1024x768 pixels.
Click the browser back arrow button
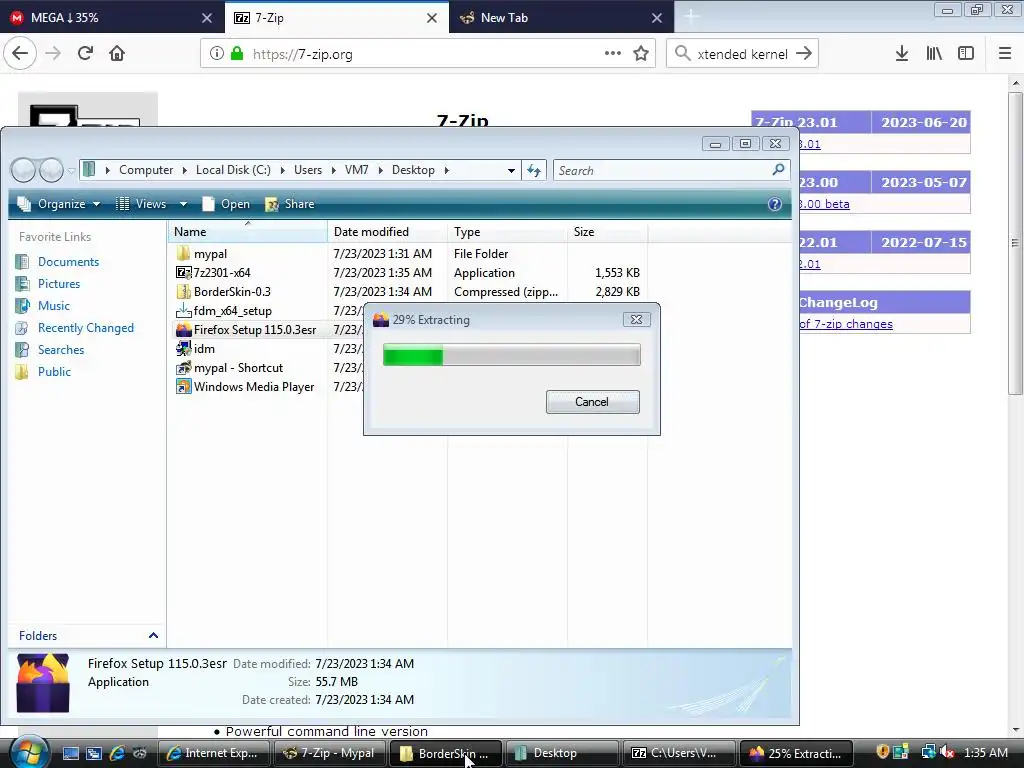click(20, 54)
